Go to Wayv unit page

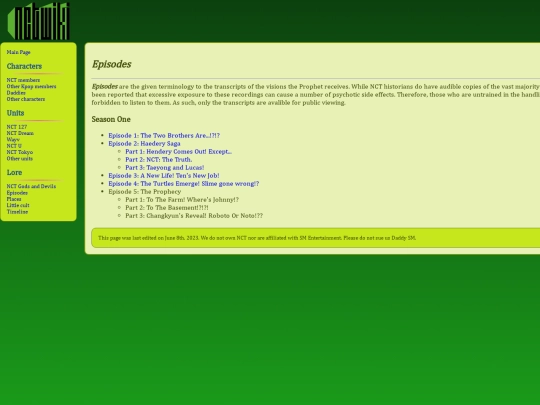pos(13,139)
